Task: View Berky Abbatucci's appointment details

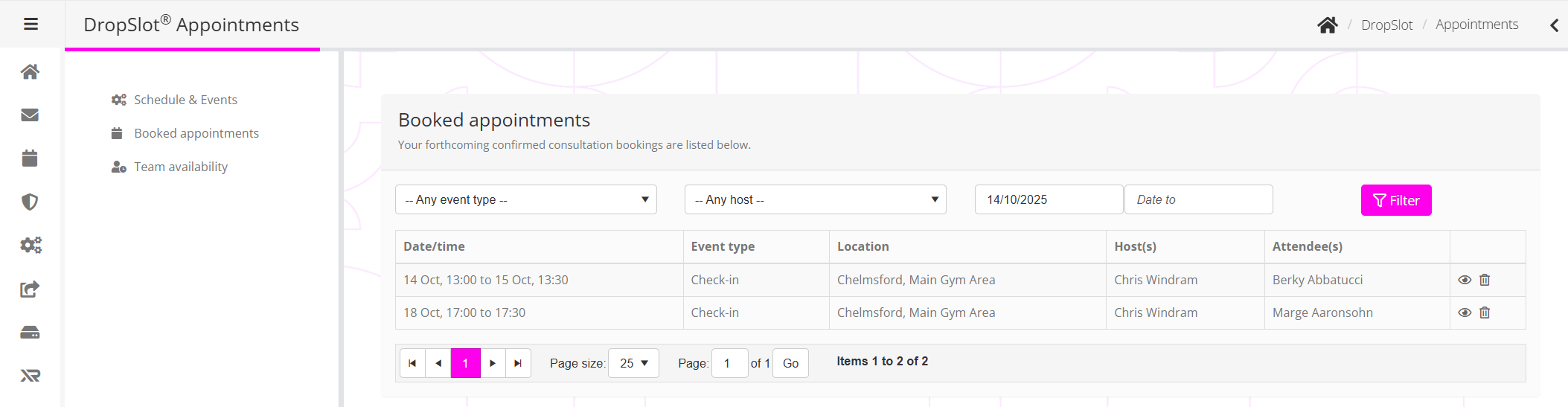Action: 1465,280
